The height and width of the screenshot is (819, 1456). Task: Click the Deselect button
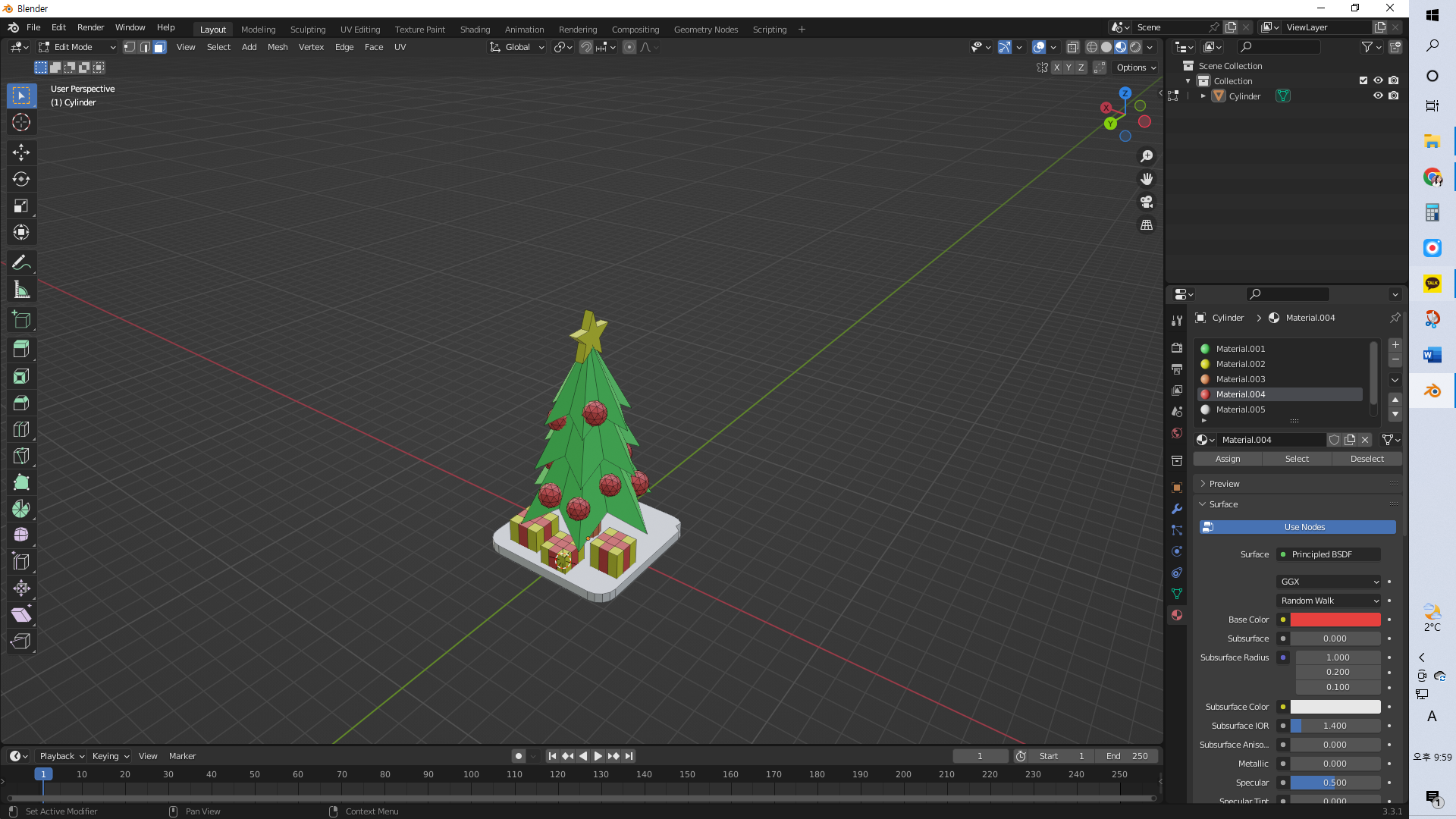(1367, 459)
